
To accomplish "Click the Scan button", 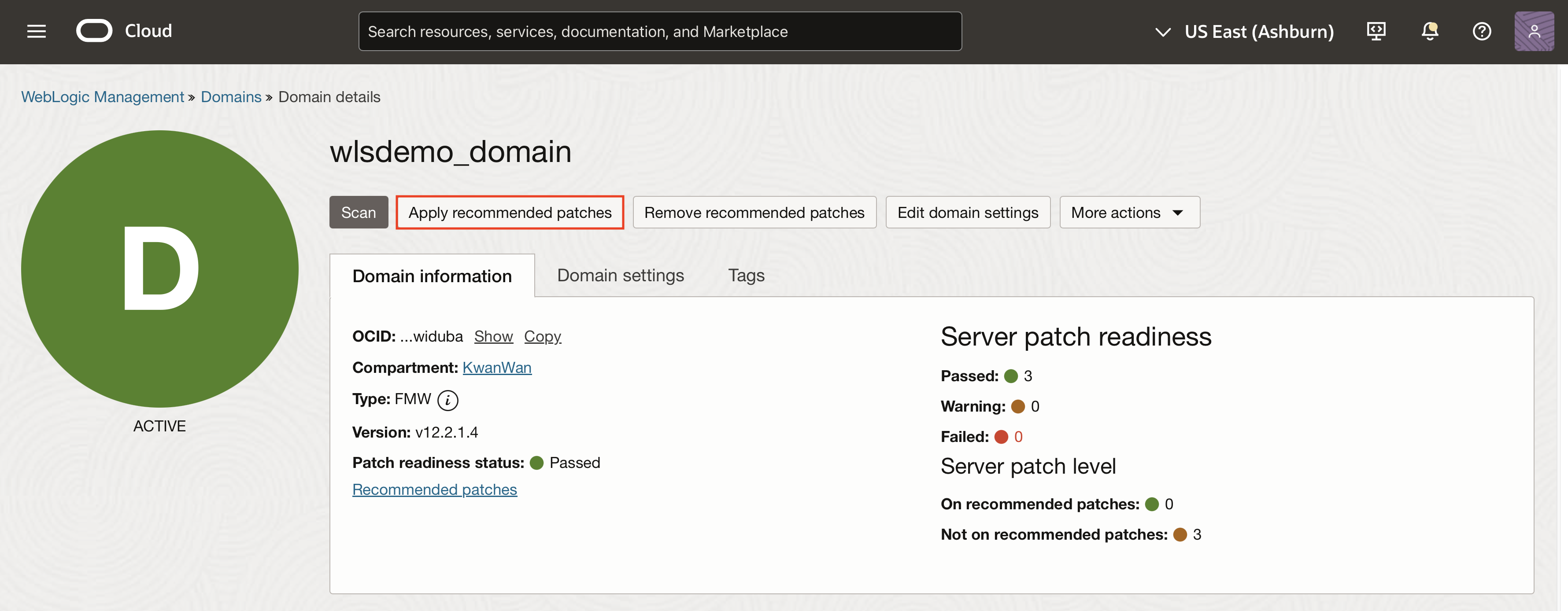I will [359, 212].
